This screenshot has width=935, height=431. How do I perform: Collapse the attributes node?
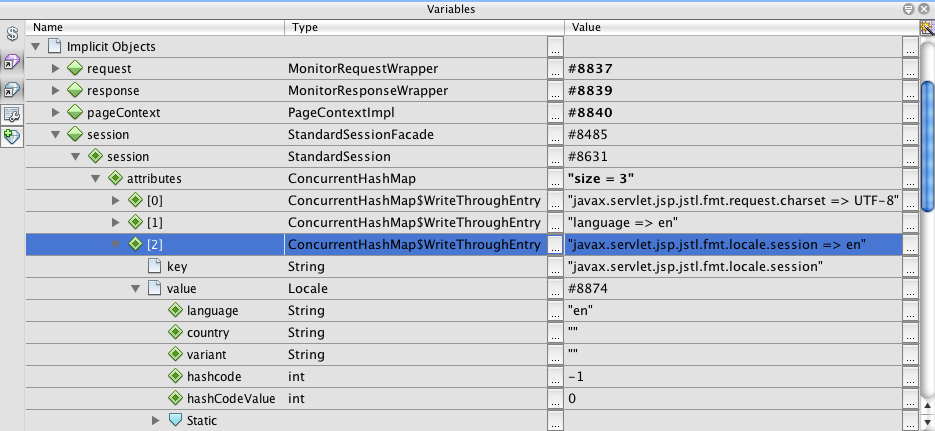click(x=95, y=179)
